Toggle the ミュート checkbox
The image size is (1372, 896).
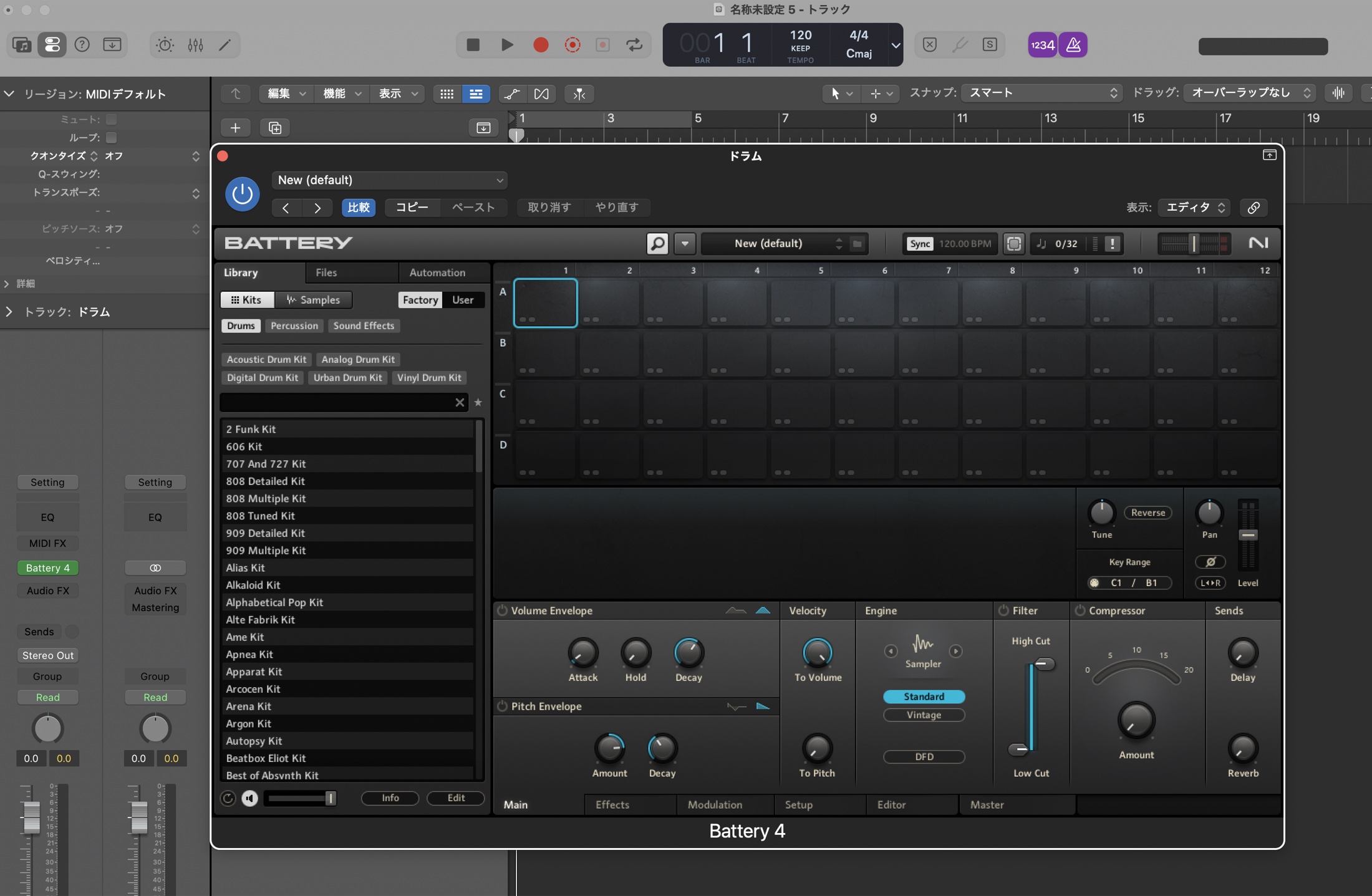point(112,119)
